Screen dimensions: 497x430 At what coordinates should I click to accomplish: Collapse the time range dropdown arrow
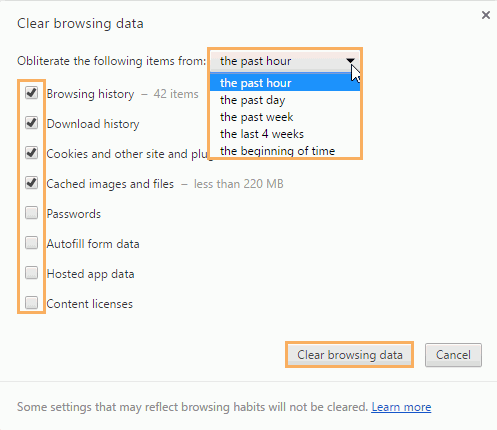click(350, 61)
